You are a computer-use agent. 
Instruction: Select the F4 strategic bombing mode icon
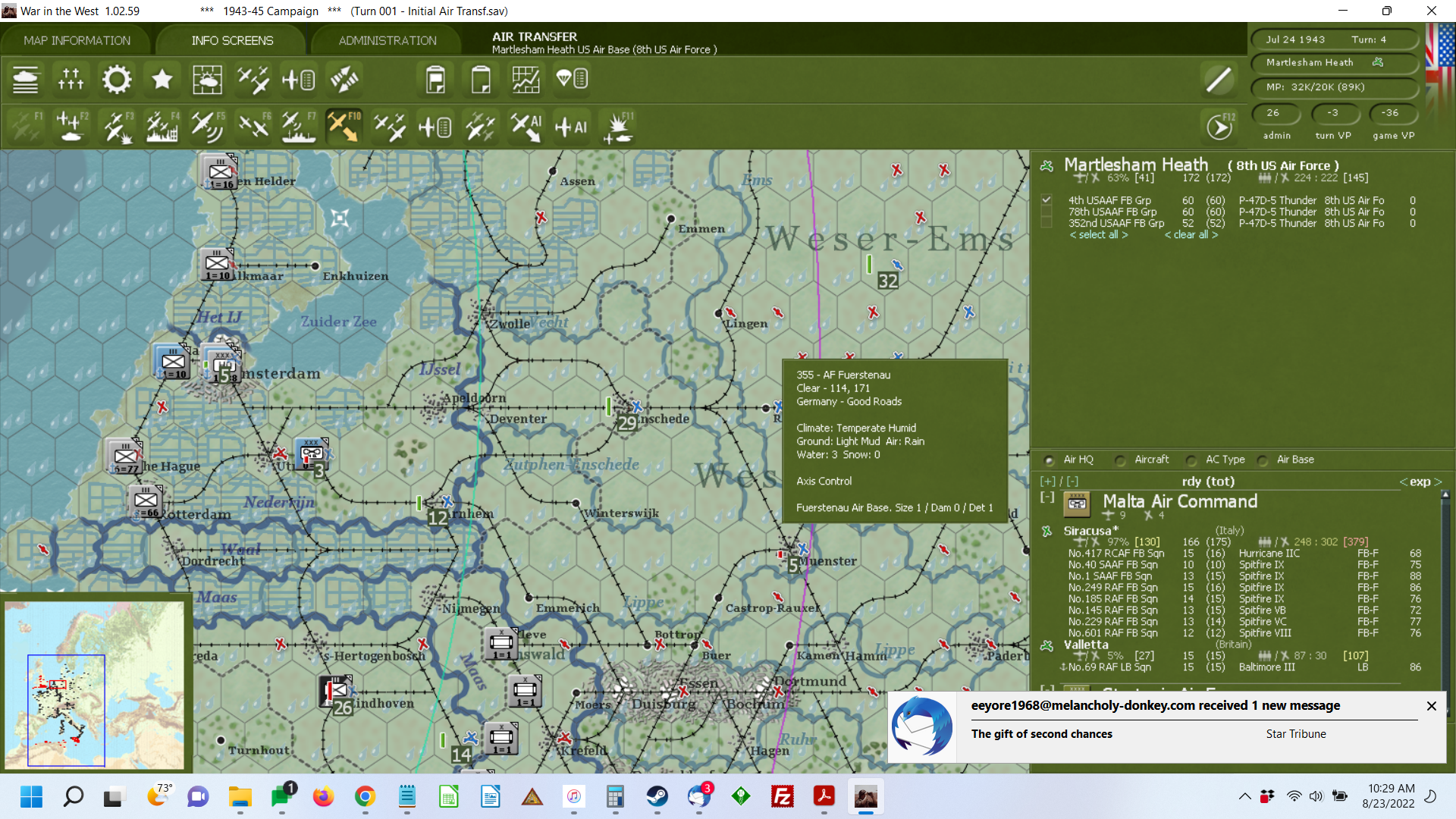tap(162, 127)
